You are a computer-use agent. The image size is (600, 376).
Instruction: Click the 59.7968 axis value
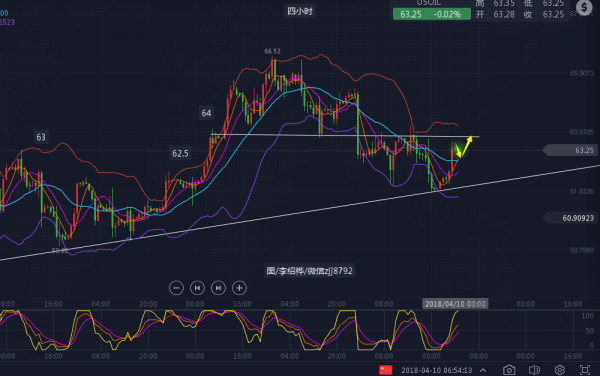click(582, 250)
